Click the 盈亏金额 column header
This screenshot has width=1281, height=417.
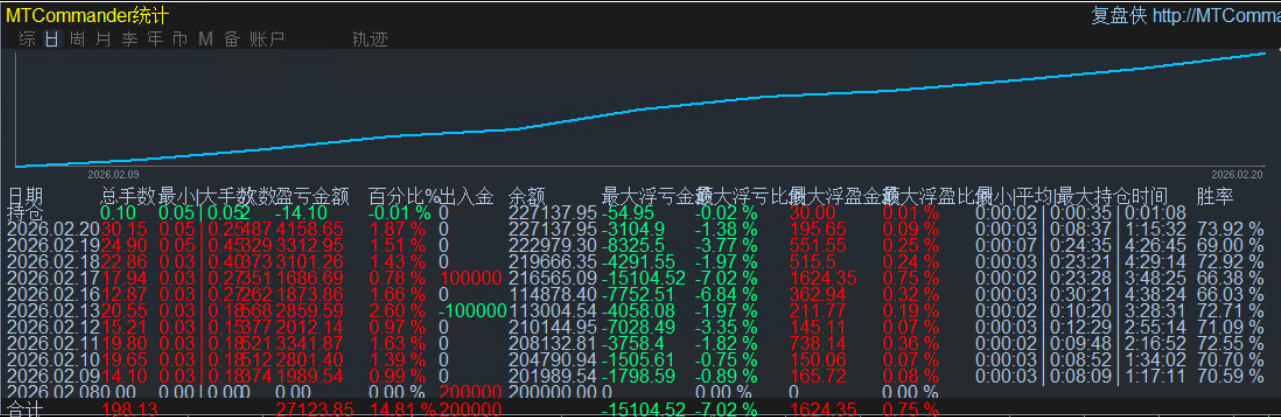pyautogui.click(x=313, y=196)
